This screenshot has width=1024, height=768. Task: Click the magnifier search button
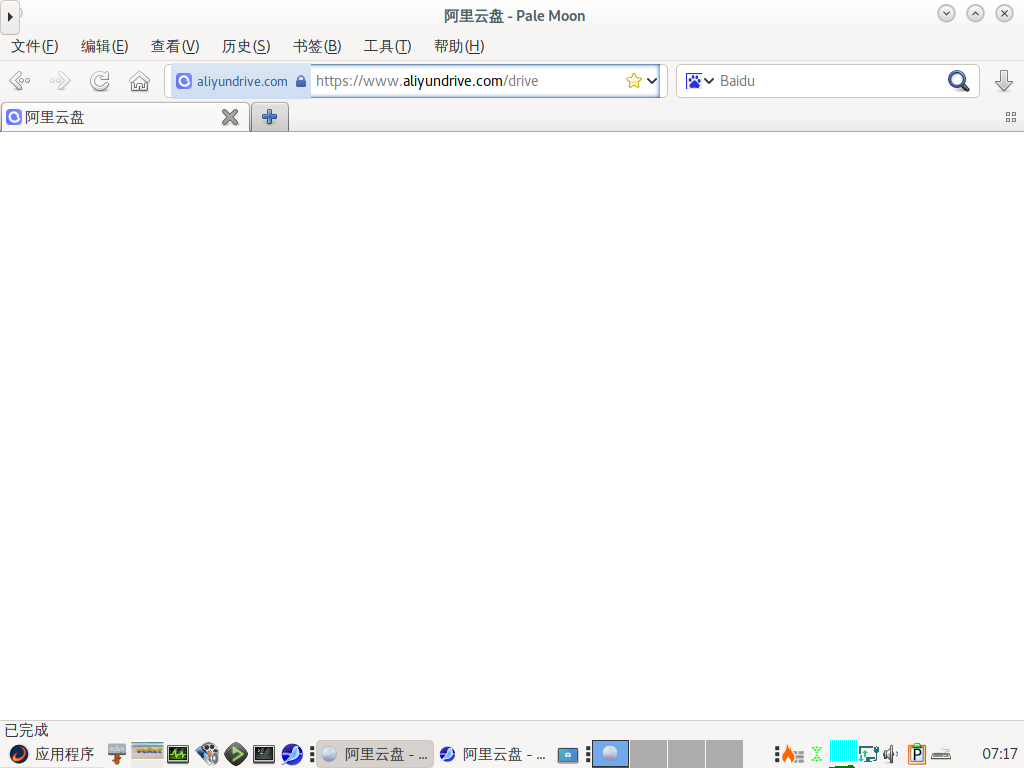click(x=958, y=81)
